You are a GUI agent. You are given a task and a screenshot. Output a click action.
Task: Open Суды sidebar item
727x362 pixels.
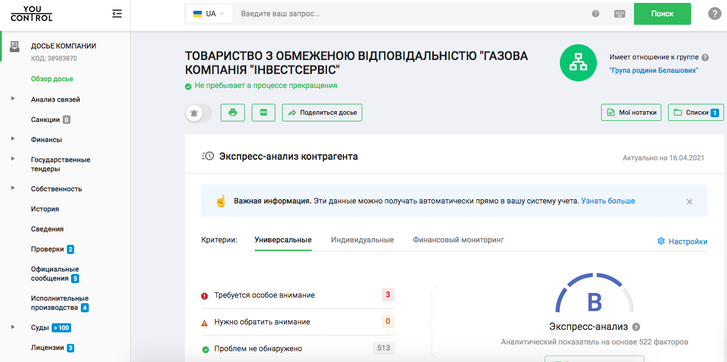click(40, 328)
